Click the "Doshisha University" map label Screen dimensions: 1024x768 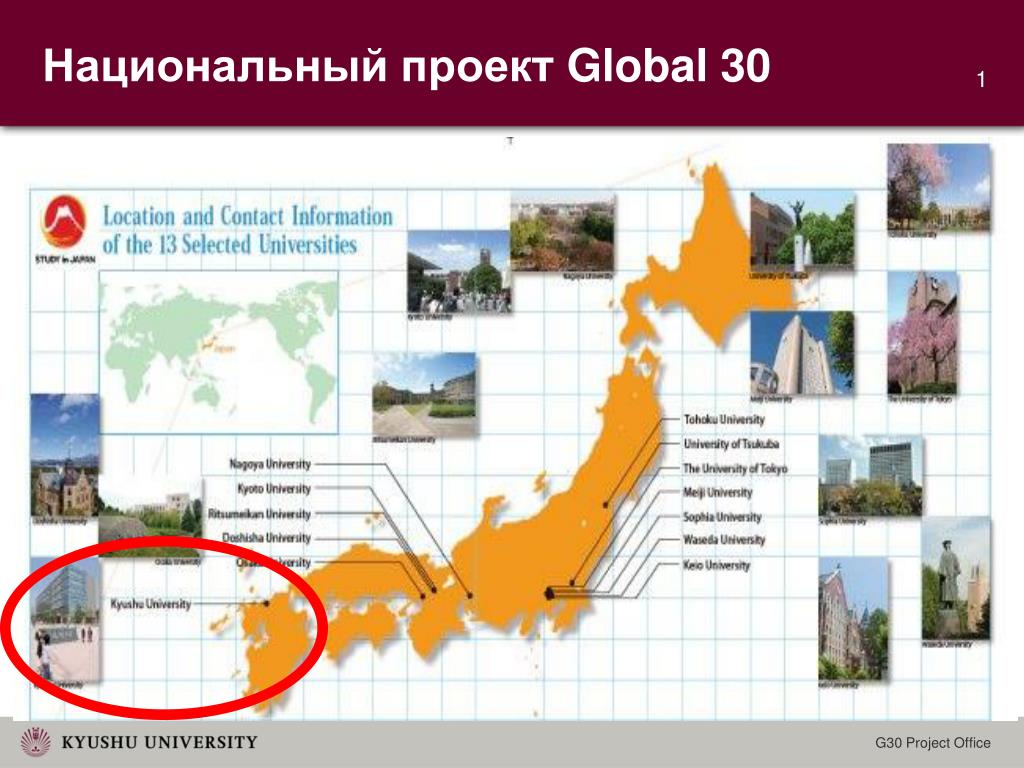[266, 538]
